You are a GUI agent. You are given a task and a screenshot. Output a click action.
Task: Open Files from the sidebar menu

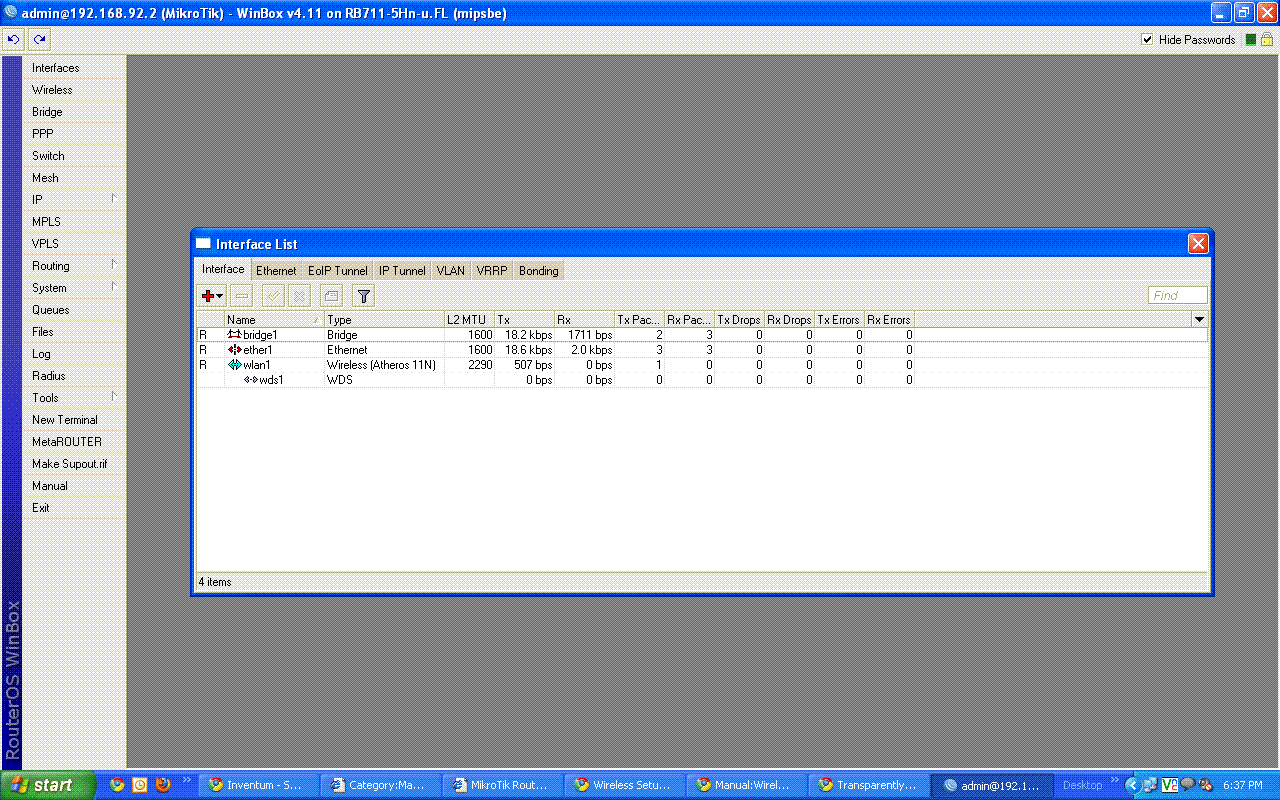[75, 332]
